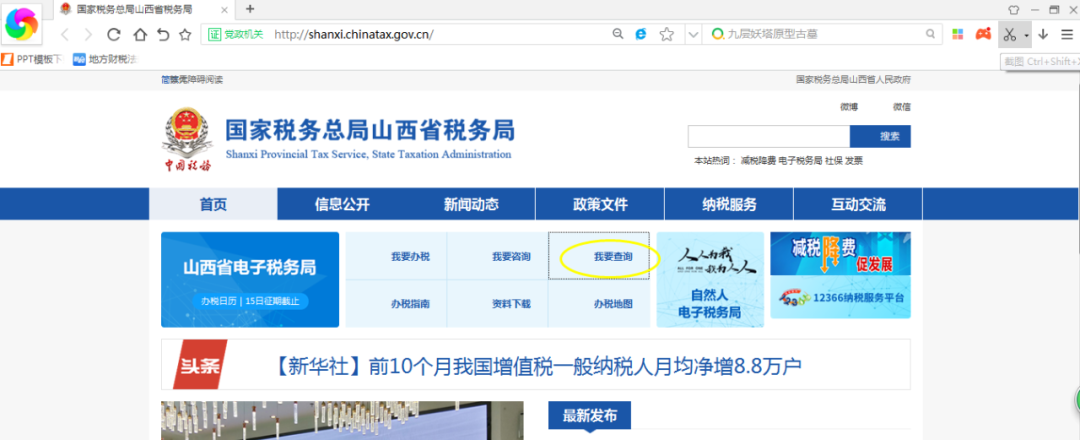Click hot keyword 电子税务局
Screen dimensions: 1080x440
[x=800, y=160]
